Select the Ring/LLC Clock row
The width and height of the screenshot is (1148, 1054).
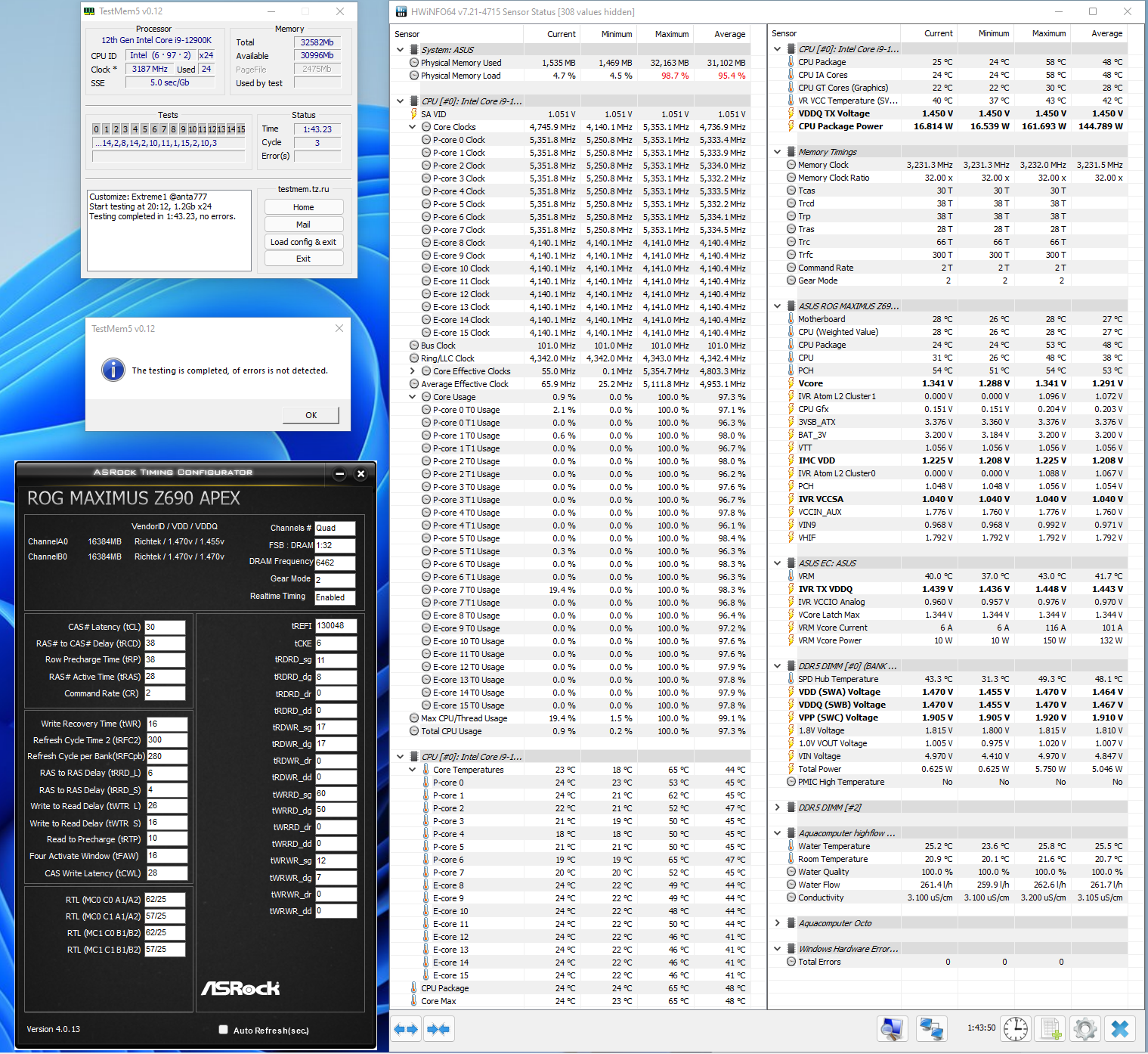(579, 358)
